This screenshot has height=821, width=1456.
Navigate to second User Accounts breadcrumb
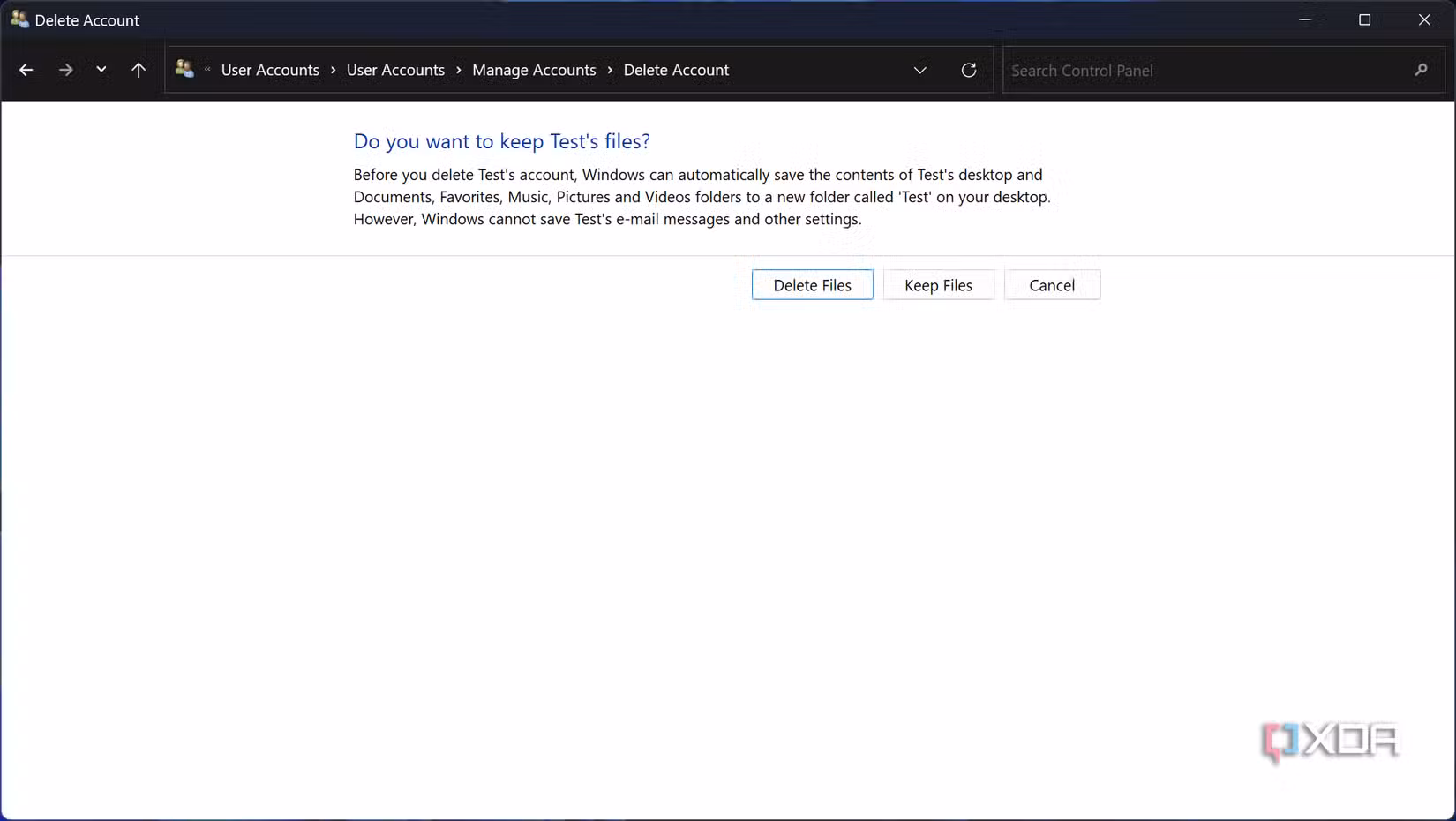[395, 70]
